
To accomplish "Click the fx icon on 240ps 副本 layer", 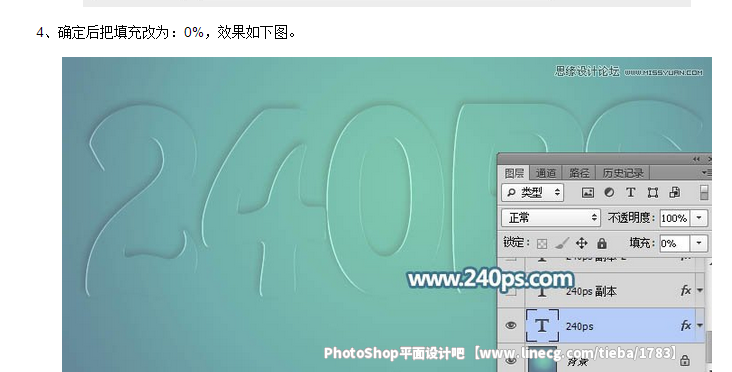I will click(685, 290).
